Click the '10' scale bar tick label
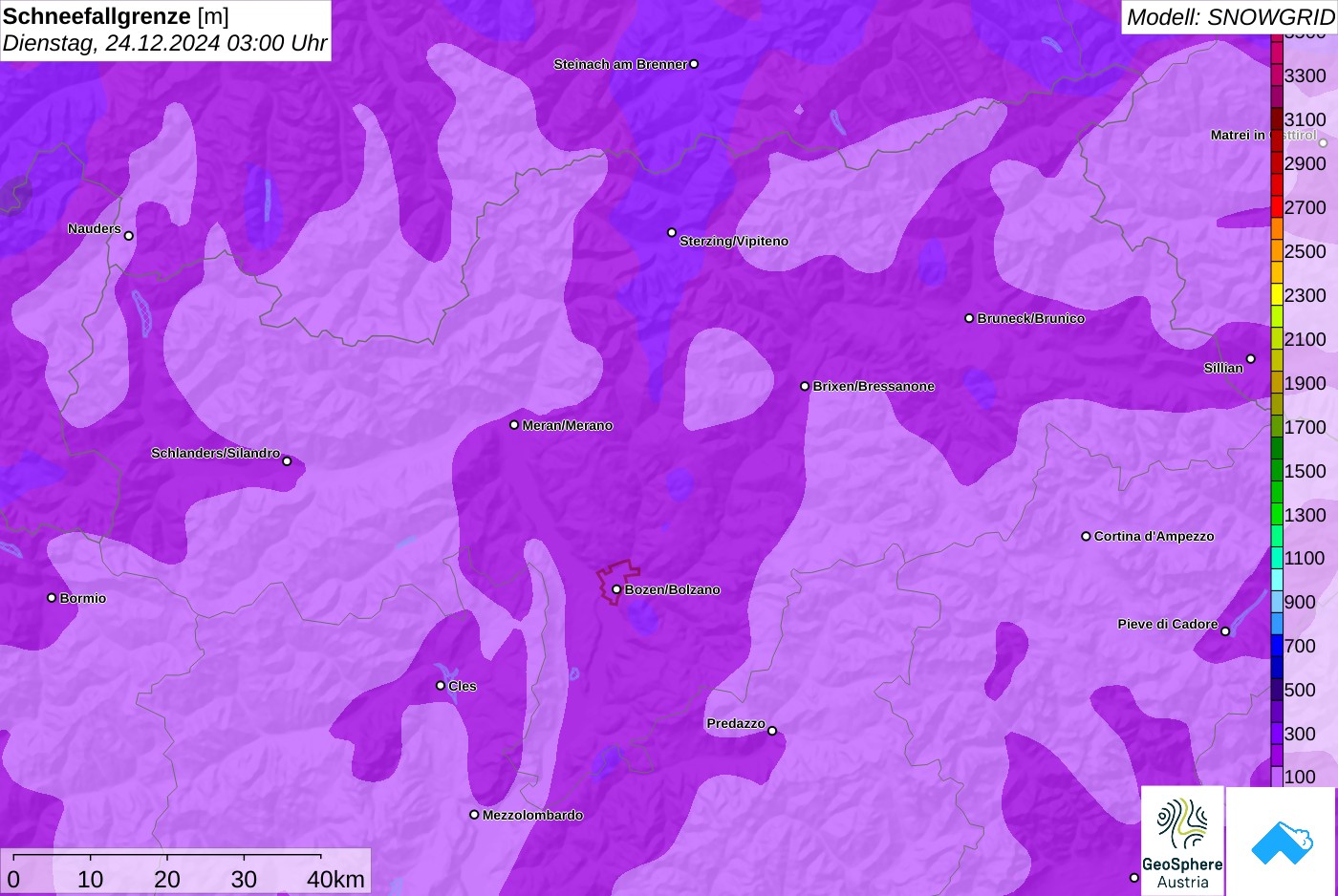Screen dimensions: 1338x896 [90, 880]
